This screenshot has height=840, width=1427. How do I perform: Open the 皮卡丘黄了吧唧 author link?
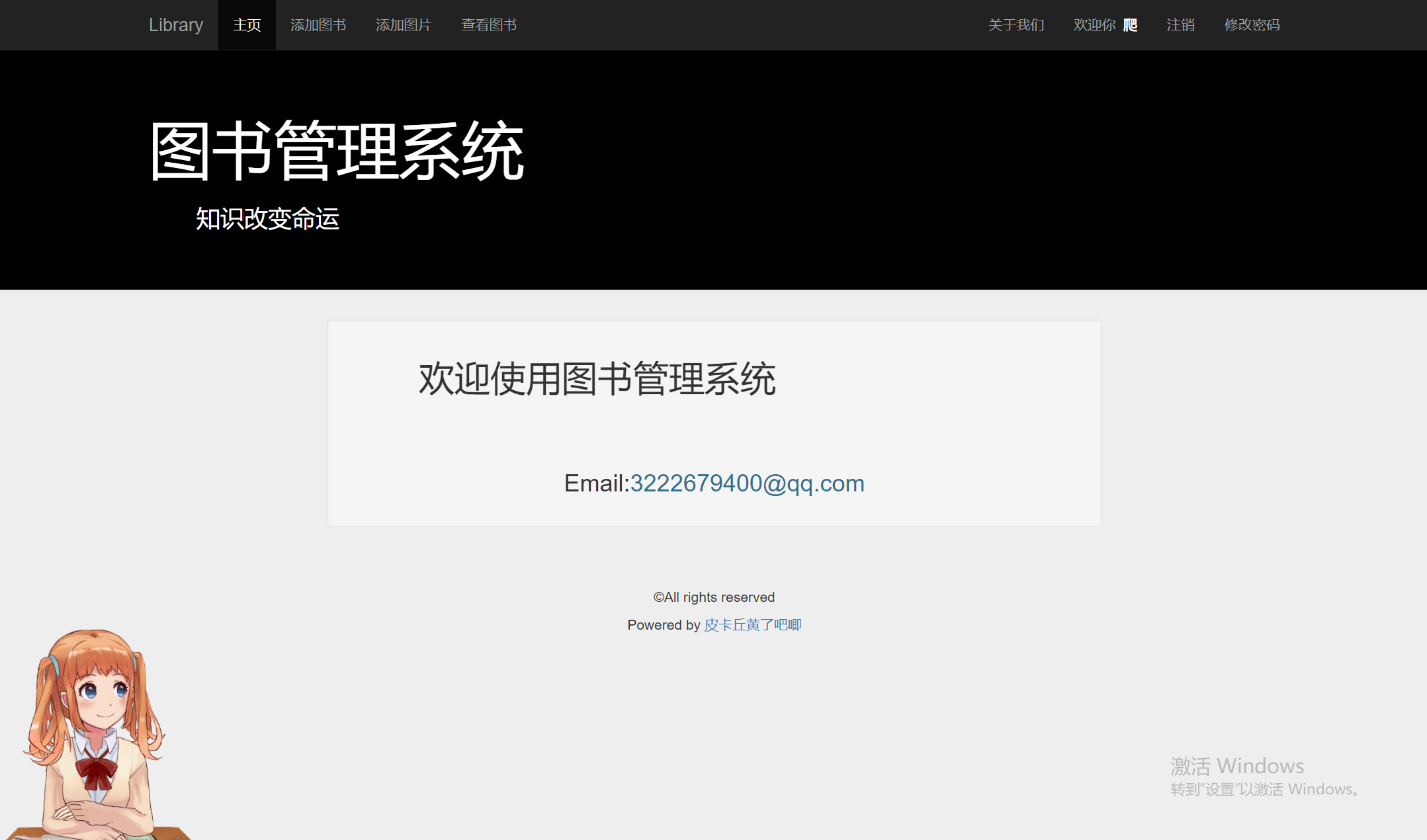tap(752, 625)
